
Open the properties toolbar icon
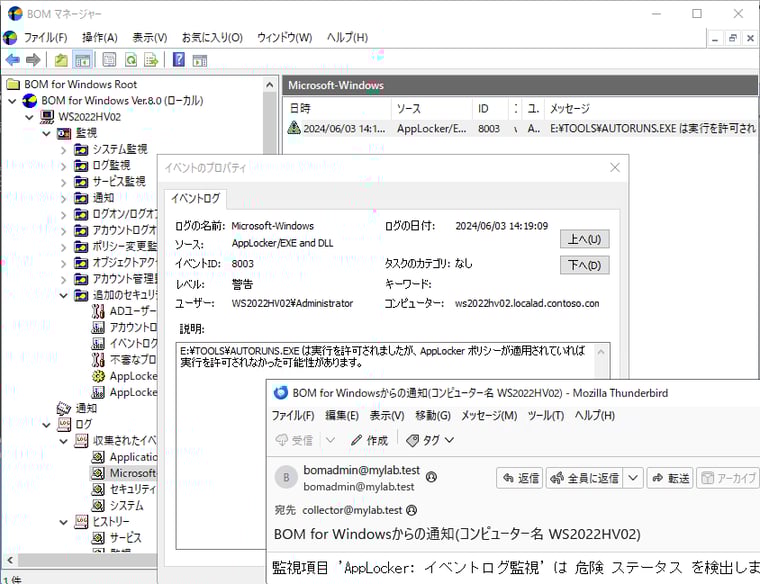pyautogui.click(x=110, y=60)
